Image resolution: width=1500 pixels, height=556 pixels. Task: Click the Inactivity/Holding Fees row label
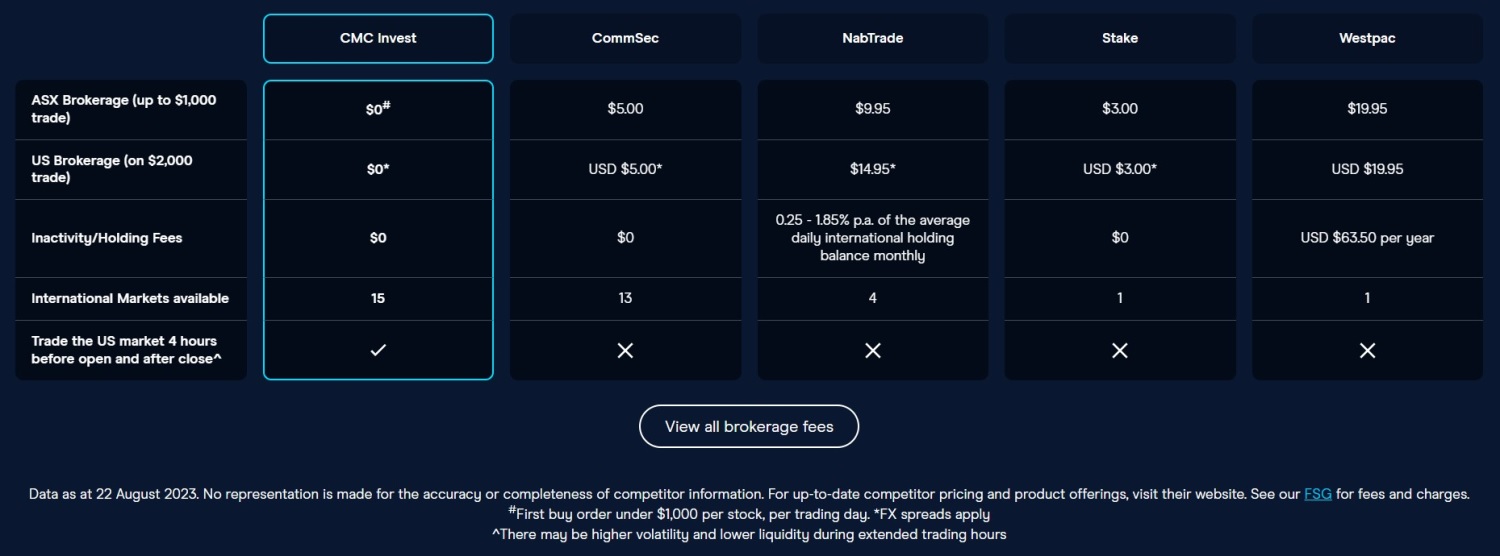click(131, 238)
